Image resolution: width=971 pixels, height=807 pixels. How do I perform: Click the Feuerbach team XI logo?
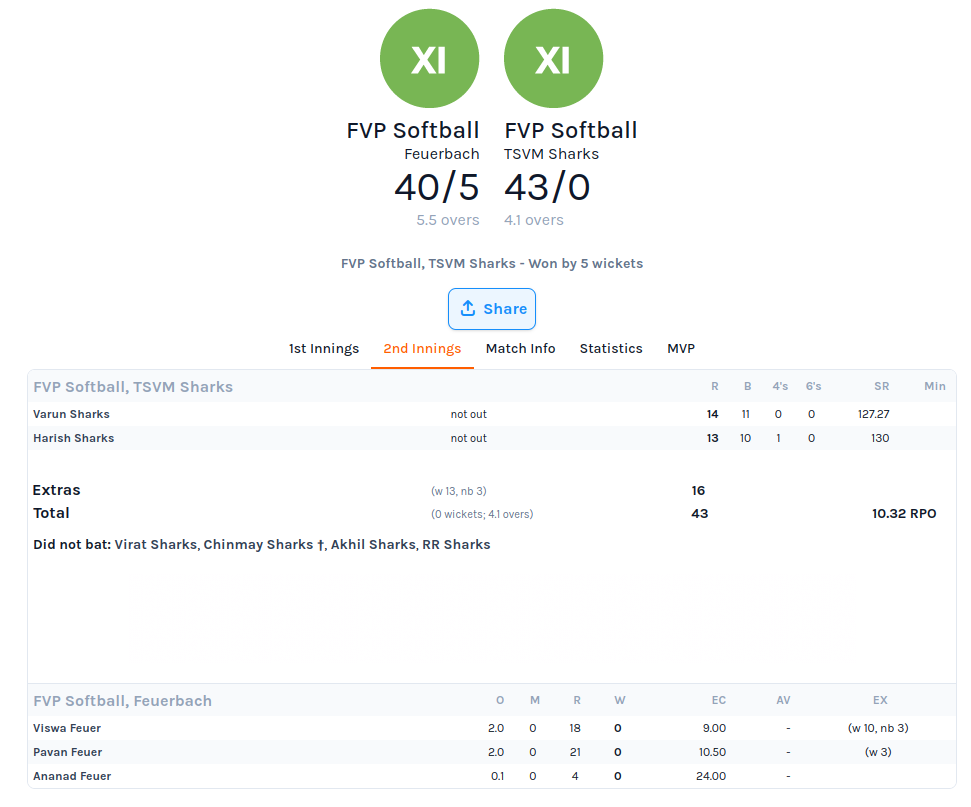(429, 58)
